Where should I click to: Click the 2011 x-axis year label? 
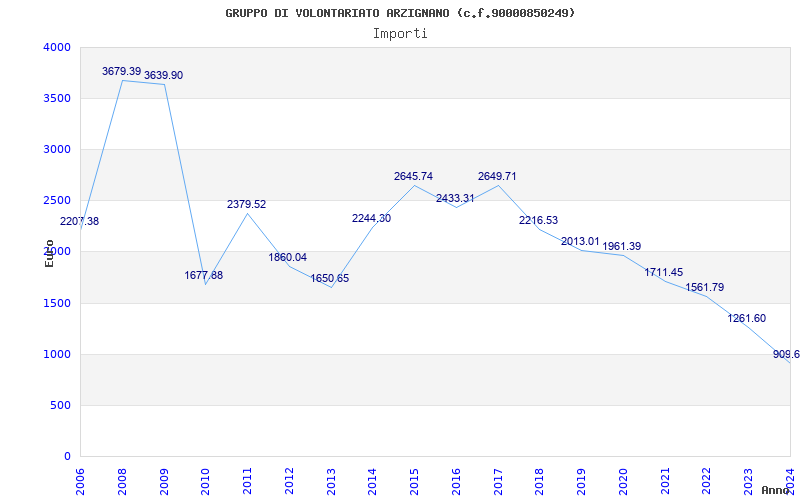click(247, 482)
